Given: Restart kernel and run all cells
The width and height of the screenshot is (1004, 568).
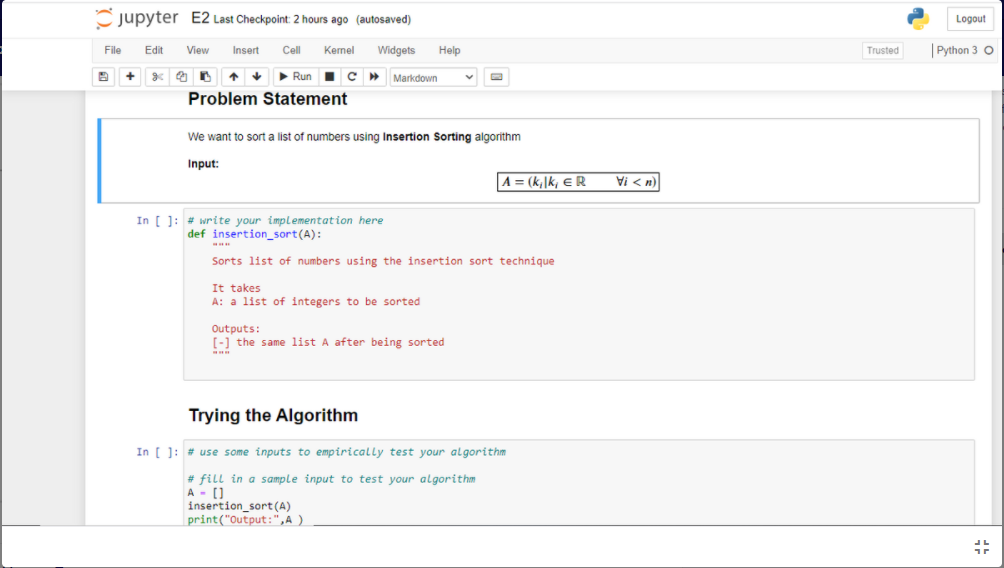Looking at the screenshot, I should pos(375,77).
